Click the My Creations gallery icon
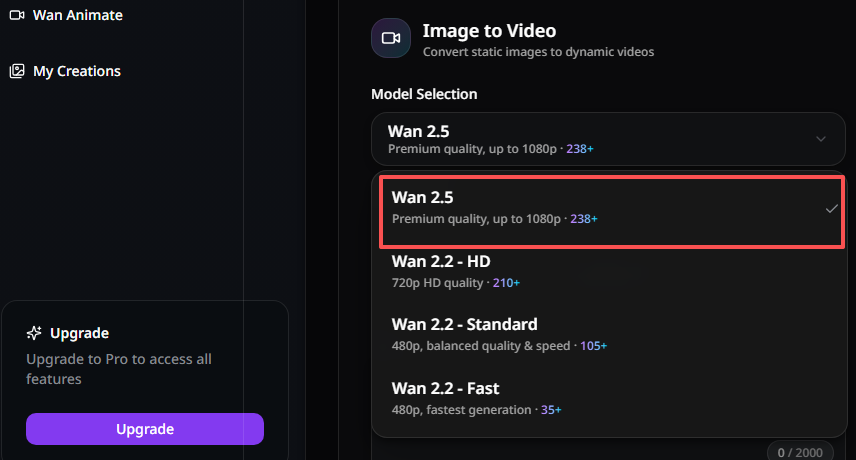 tap(16, 71)
